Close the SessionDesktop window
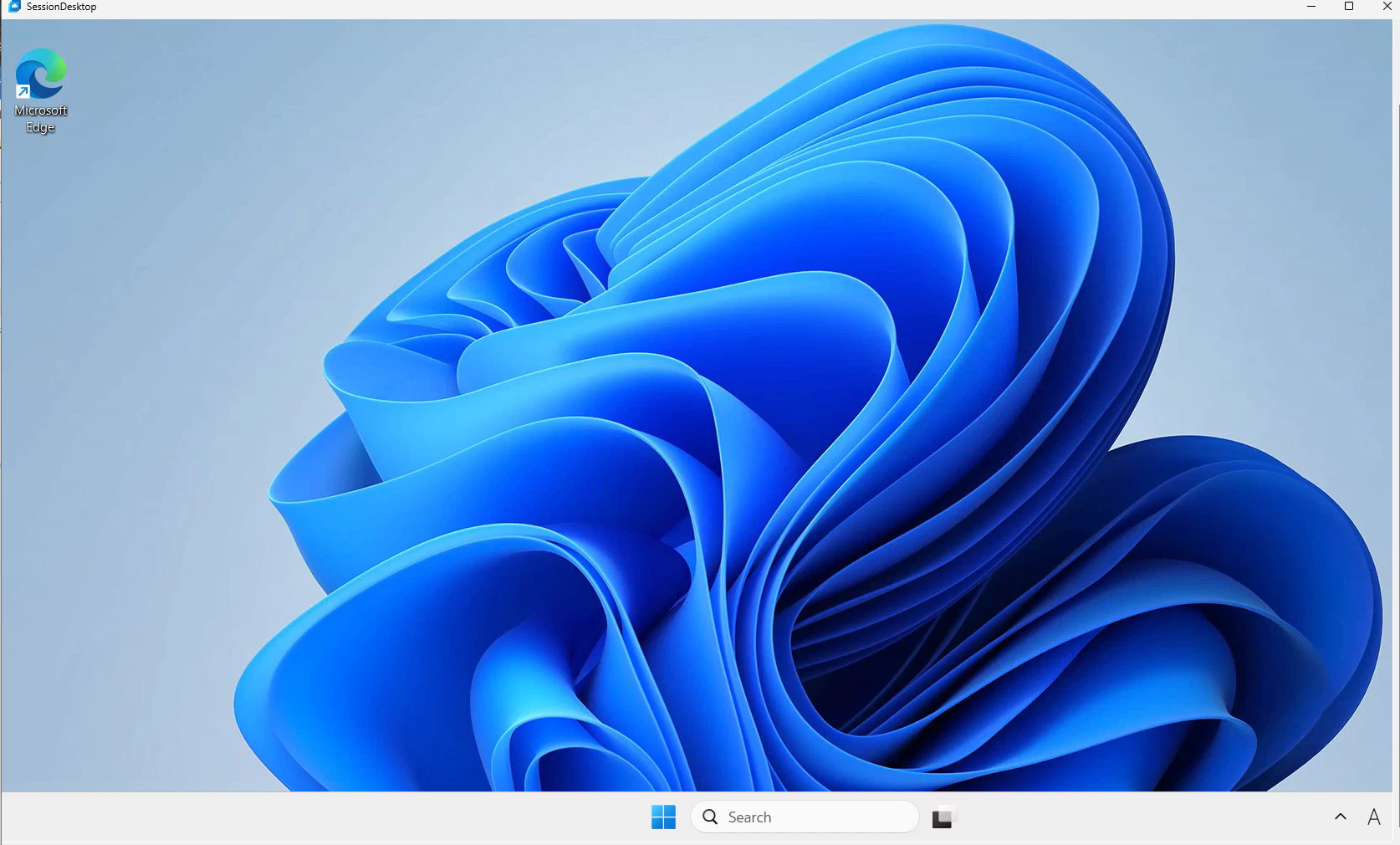 click(1387, 7)
